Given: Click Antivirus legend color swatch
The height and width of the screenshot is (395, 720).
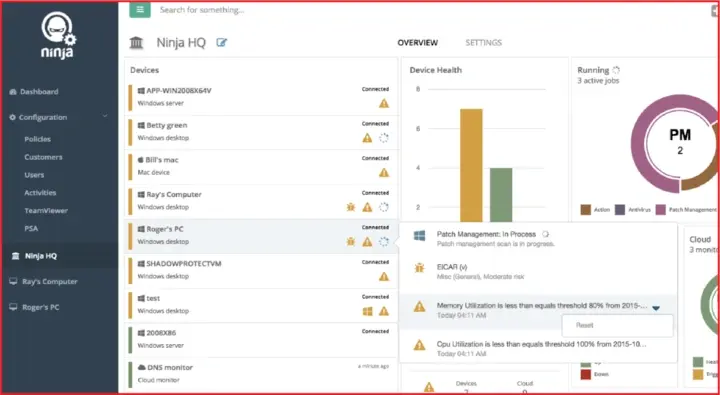Looking at the screenshot, I should (620, 209).
